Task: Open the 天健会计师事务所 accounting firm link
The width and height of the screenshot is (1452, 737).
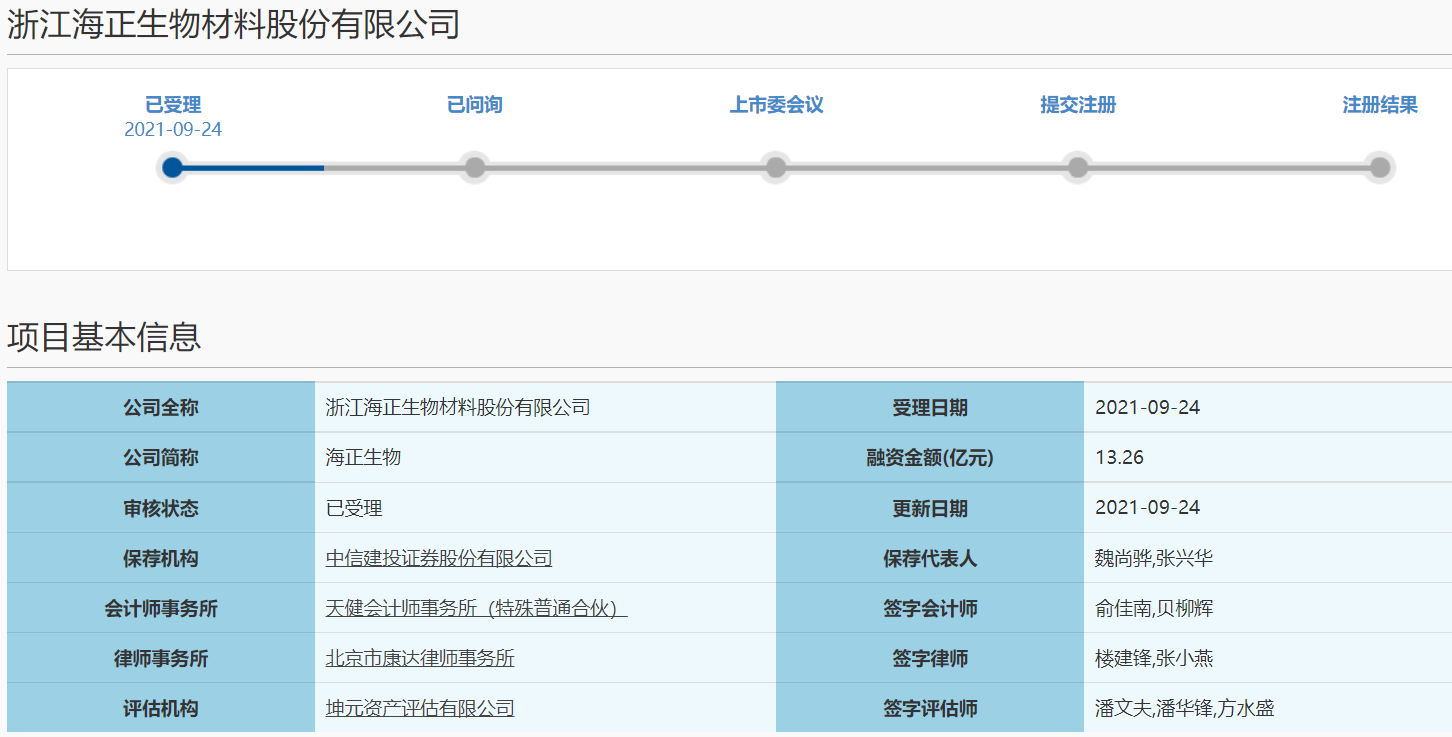Action: (477, 608)
